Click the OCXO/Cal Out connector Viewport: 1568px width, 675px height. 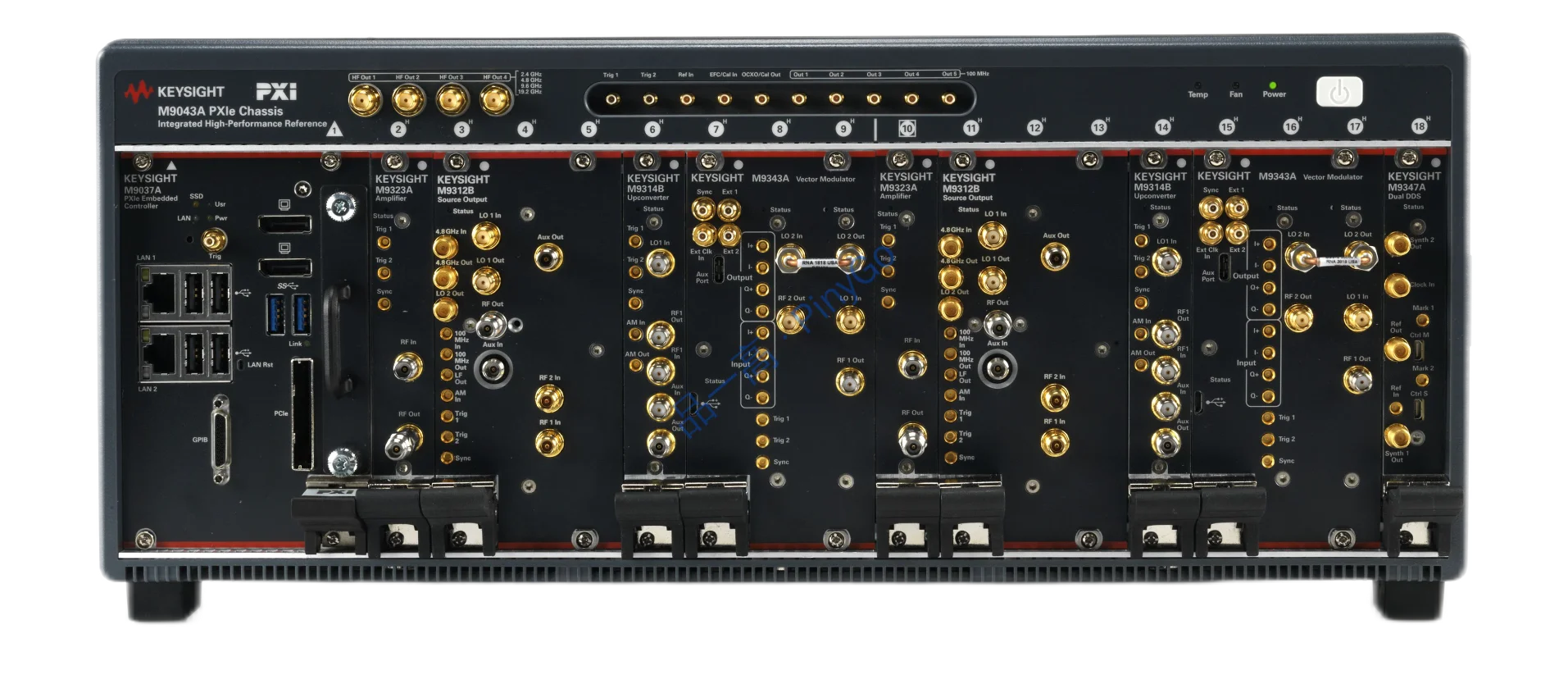click(761, 99)
